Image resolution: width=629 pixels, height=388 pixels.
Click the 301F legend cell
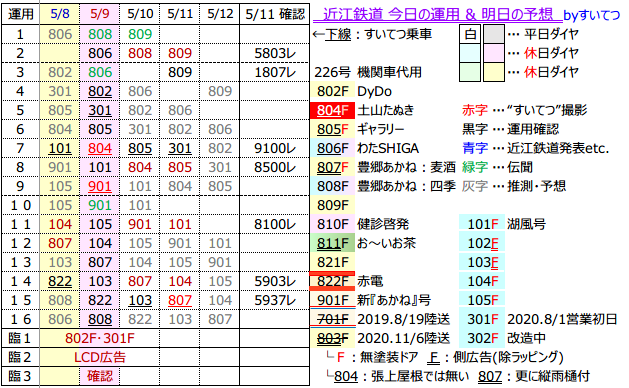point(482,319)
